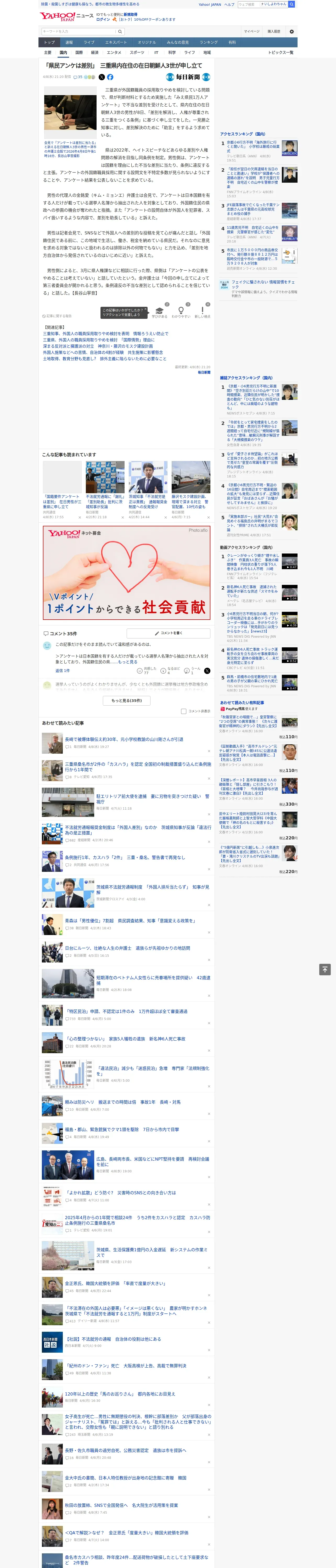Viewport: 336px width, 1568px height.
Task: Click the top-right web search button
Action: coord(292,4)
